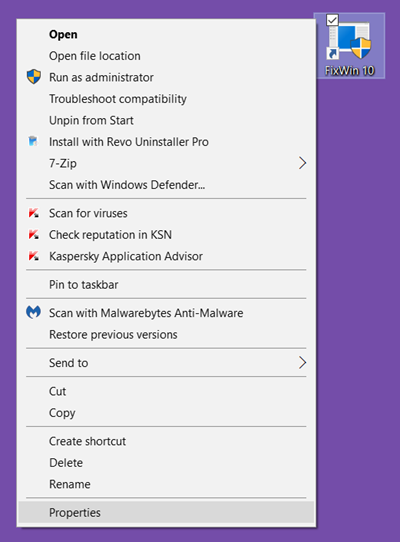400x542 pixels.
Task: Click the Revo Uninstaller icon in the menu
Action: [33, 141]
